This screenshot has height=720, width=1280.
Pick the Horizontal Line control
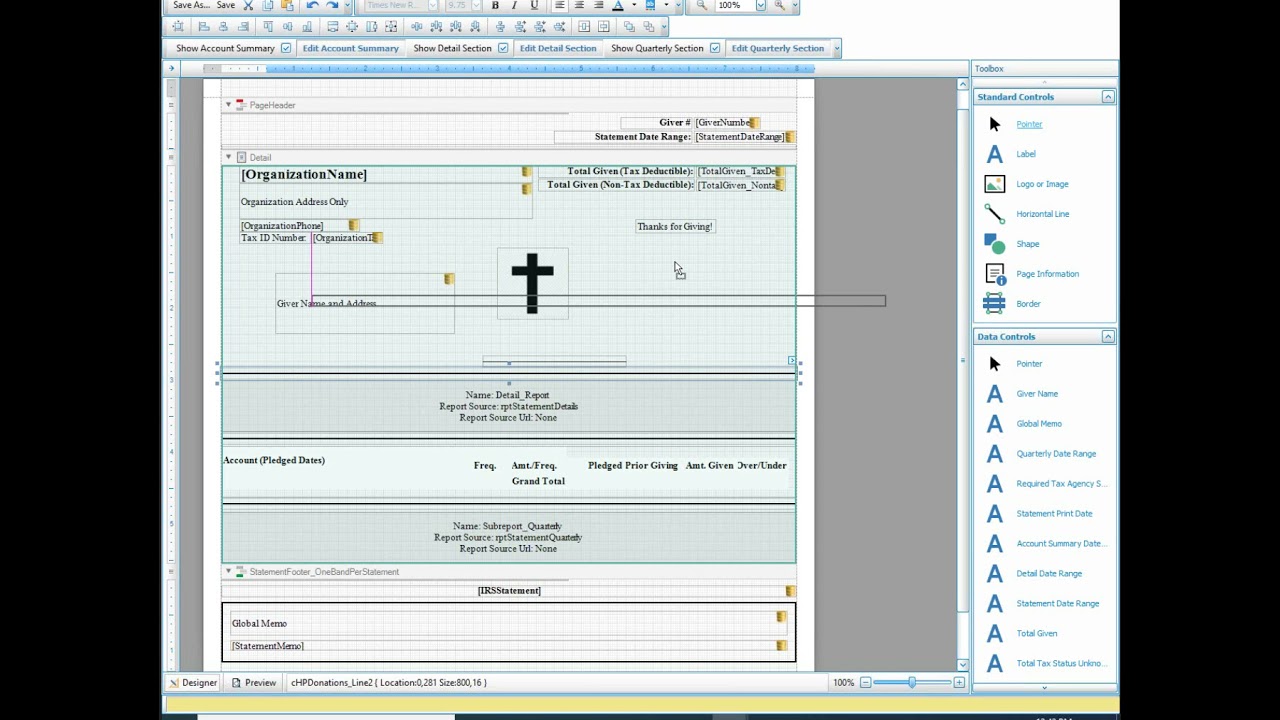1042,214
